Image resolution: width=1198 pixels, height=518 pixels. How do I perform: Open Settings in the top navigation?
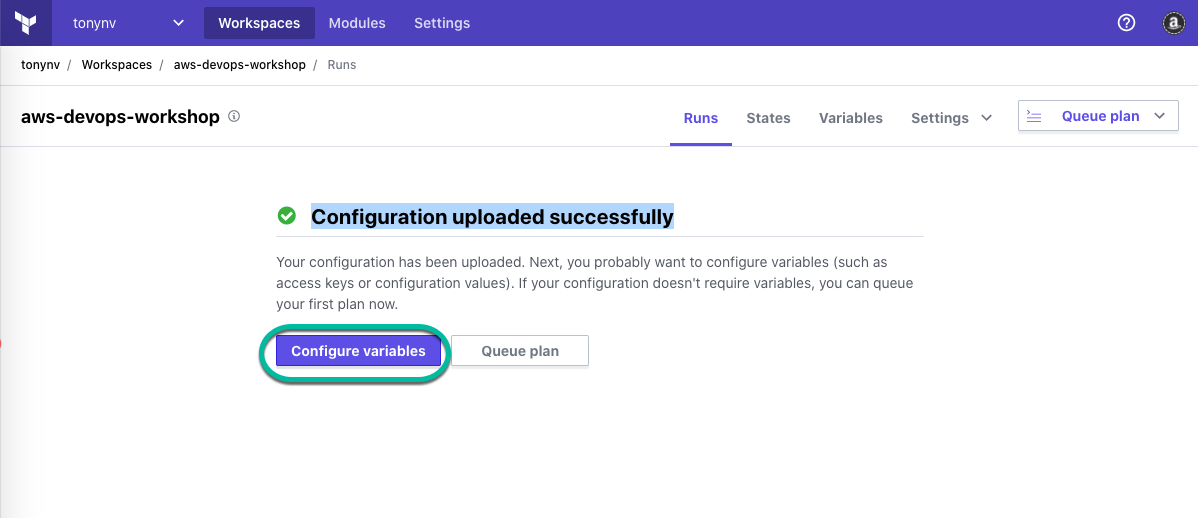point(442,23)
